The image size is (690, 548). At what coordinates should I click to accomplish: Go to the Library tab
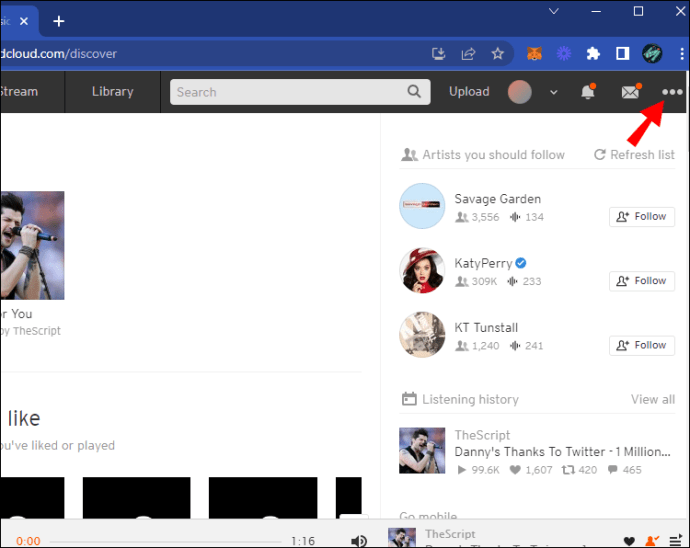point(112,92)
